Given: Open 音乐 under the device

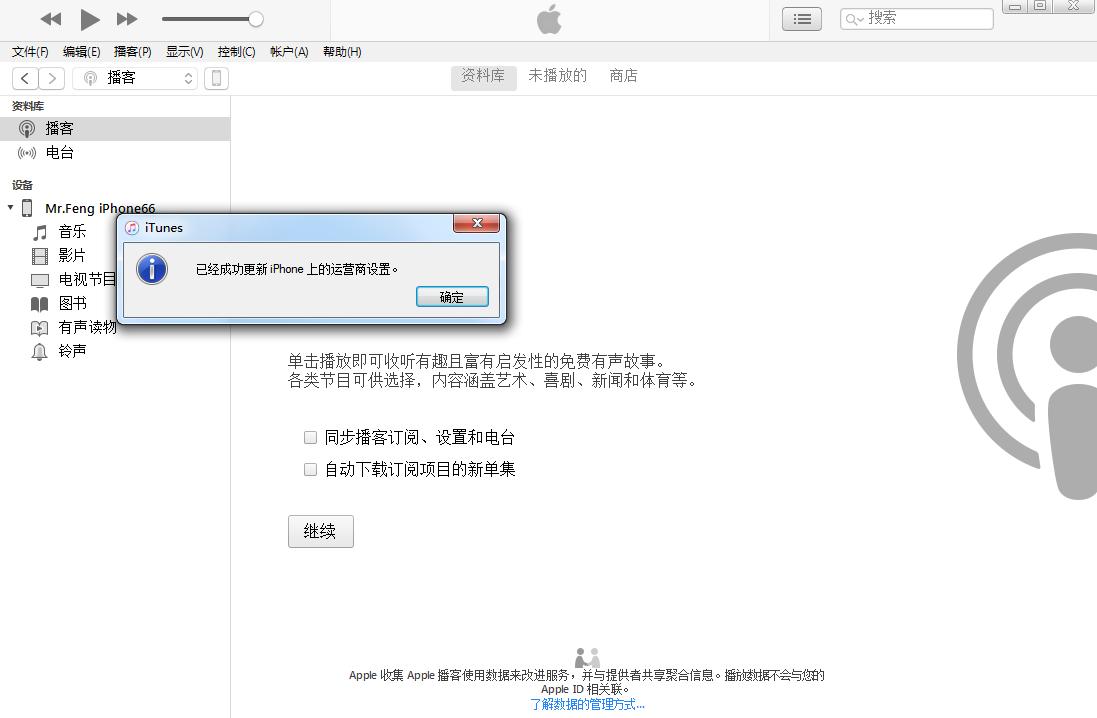Looking at the screenshot, I should (x=72, y=232).
